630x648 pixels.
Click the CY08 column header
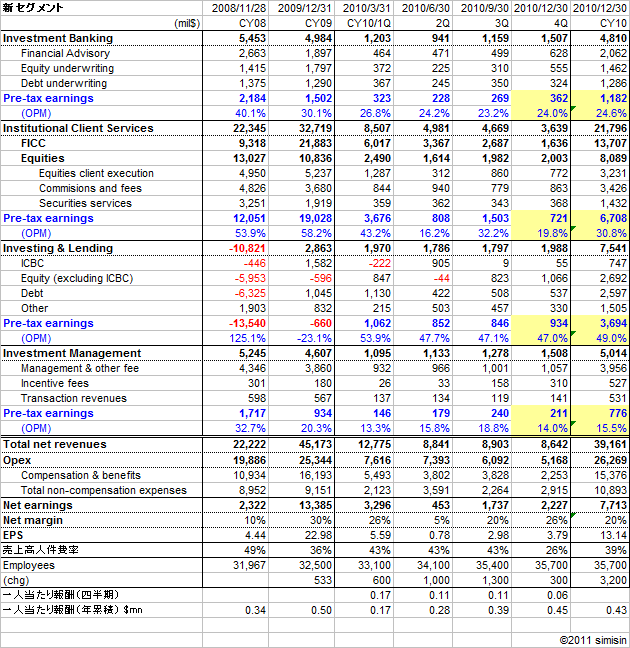pyautogui.click(x=253, y=23)
